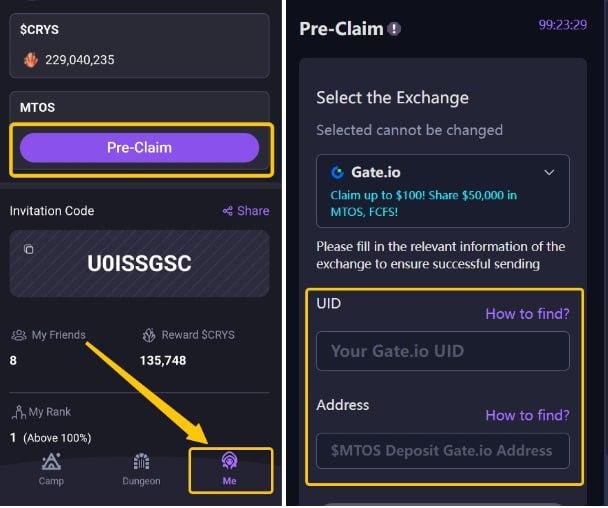Click the My Friends people icon
Screen dimensions: 608x508
(18, 335)
